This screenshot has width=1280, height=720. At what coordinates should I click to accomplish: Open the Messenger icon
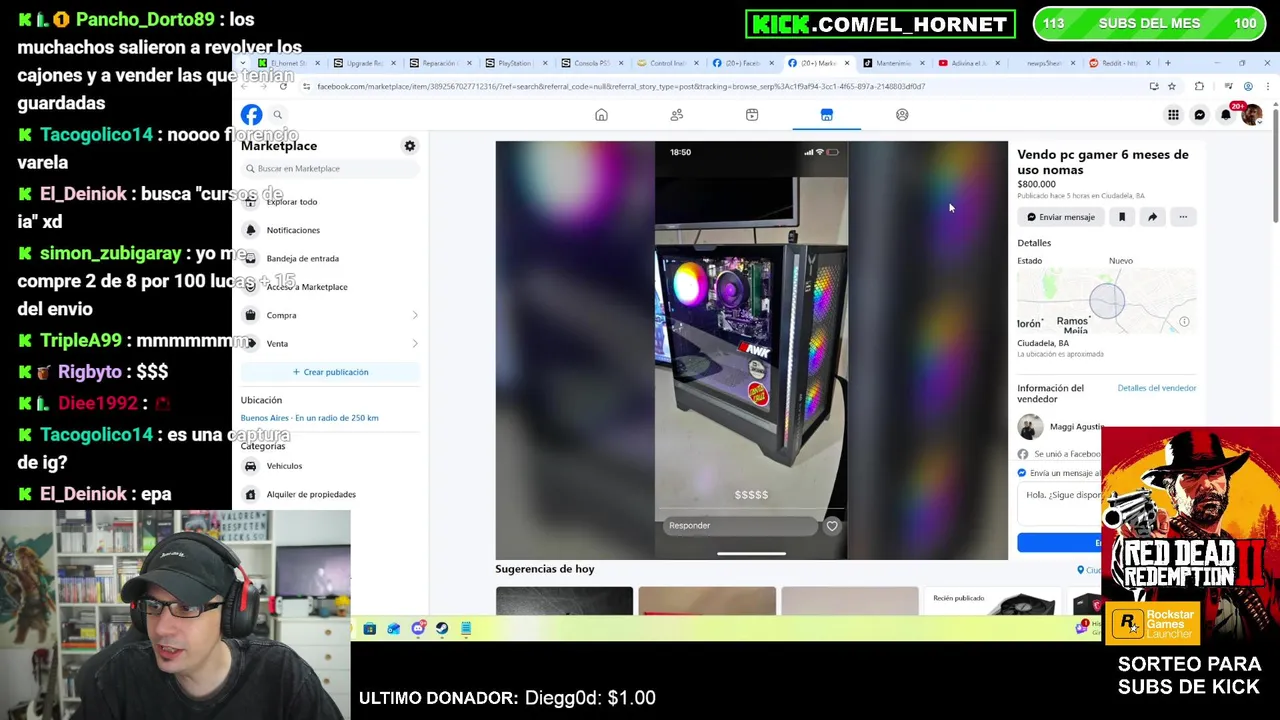click(x=1199, y=115)
